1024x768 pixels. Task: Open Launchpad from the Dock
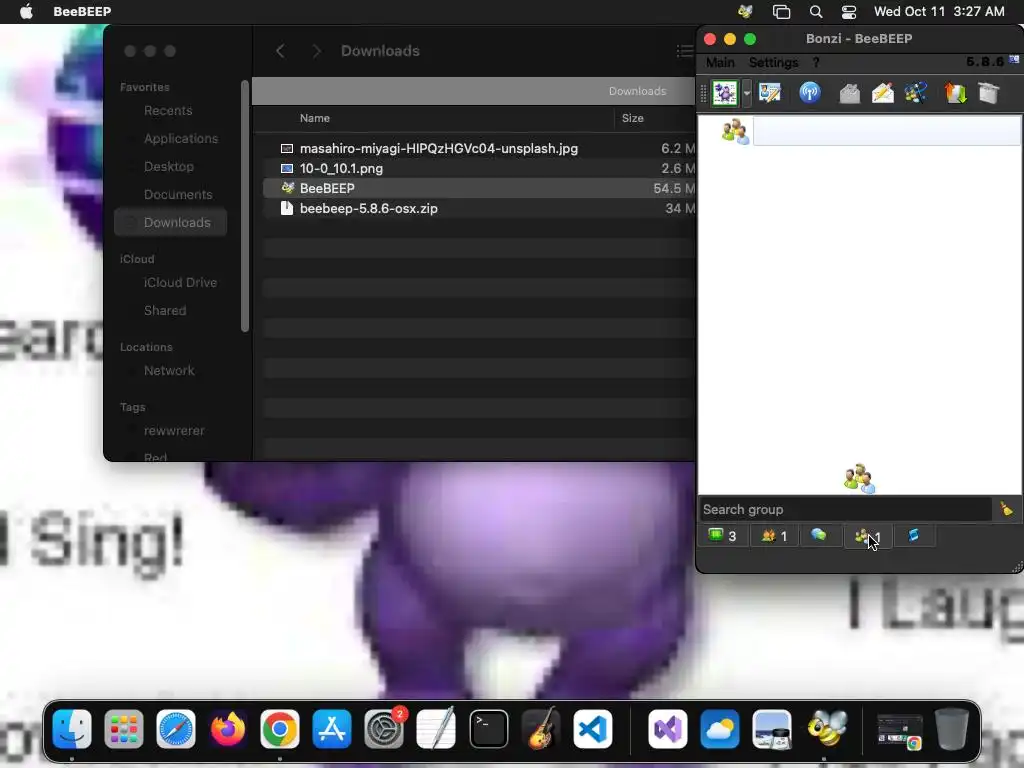tap(123, 729)
